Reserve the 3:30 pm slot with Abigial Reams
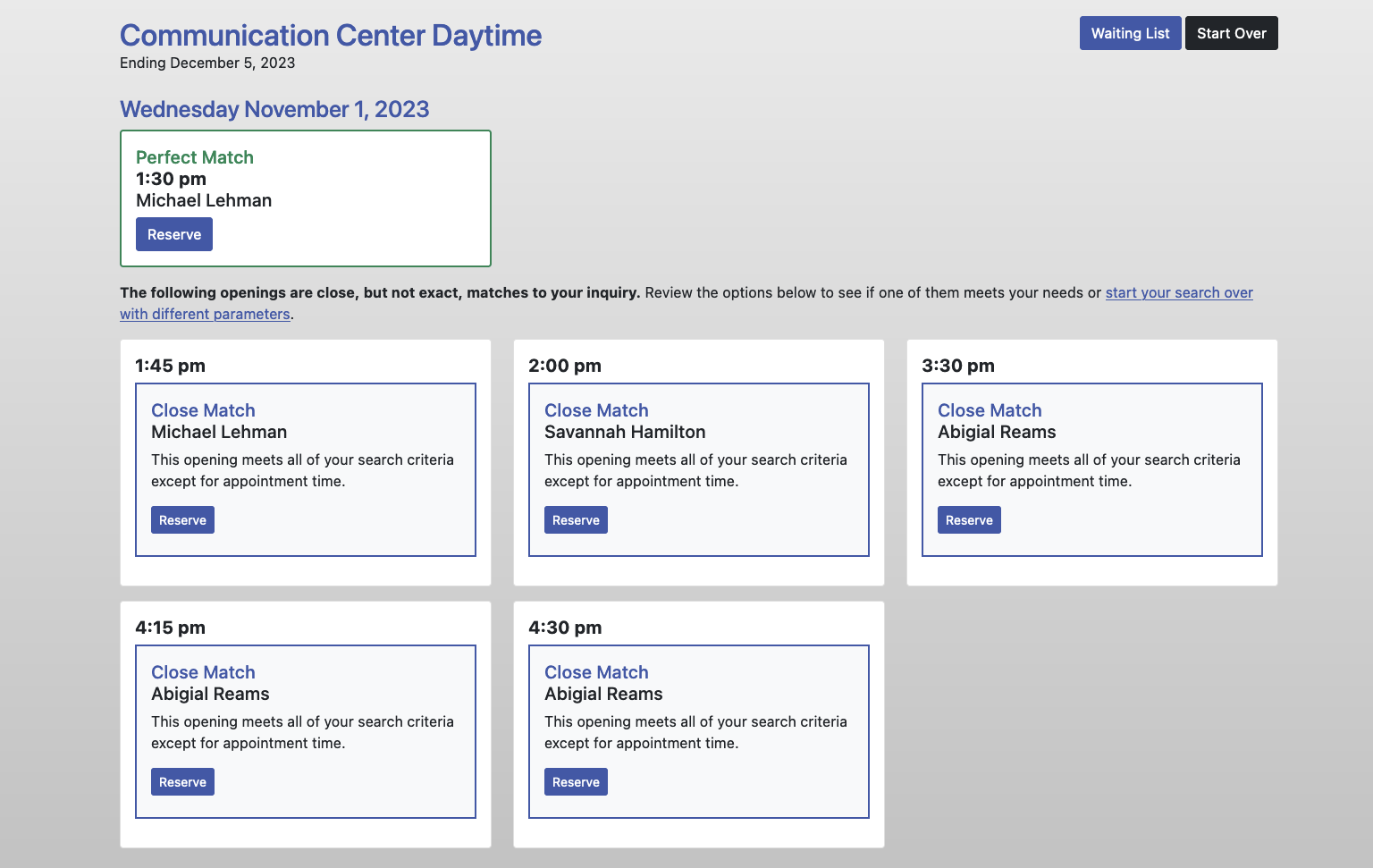 (969, 519)
